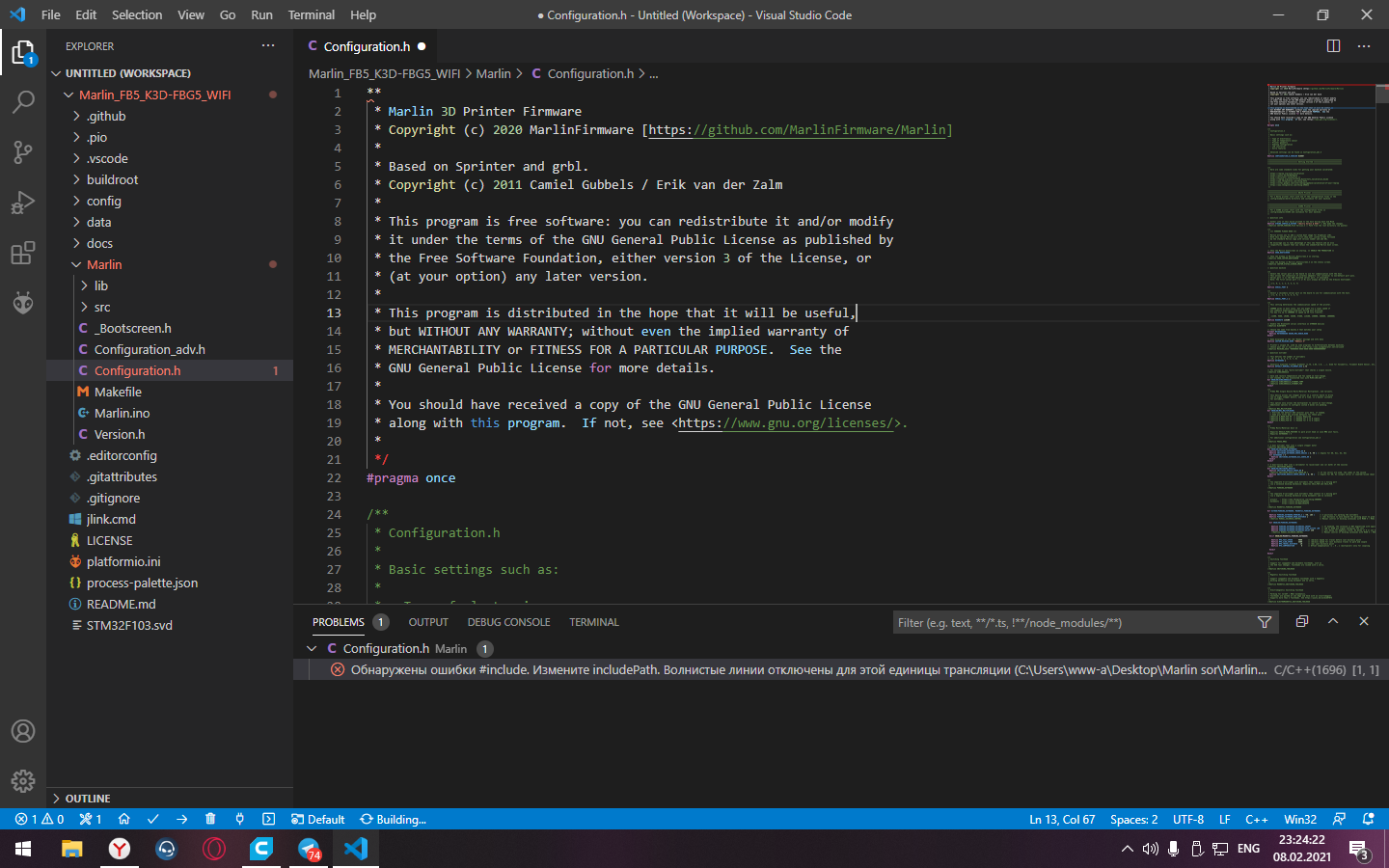Click Ln 13, Col 67 in status bar
The width and height of the screenshot is (1389, 868).
1062,819
